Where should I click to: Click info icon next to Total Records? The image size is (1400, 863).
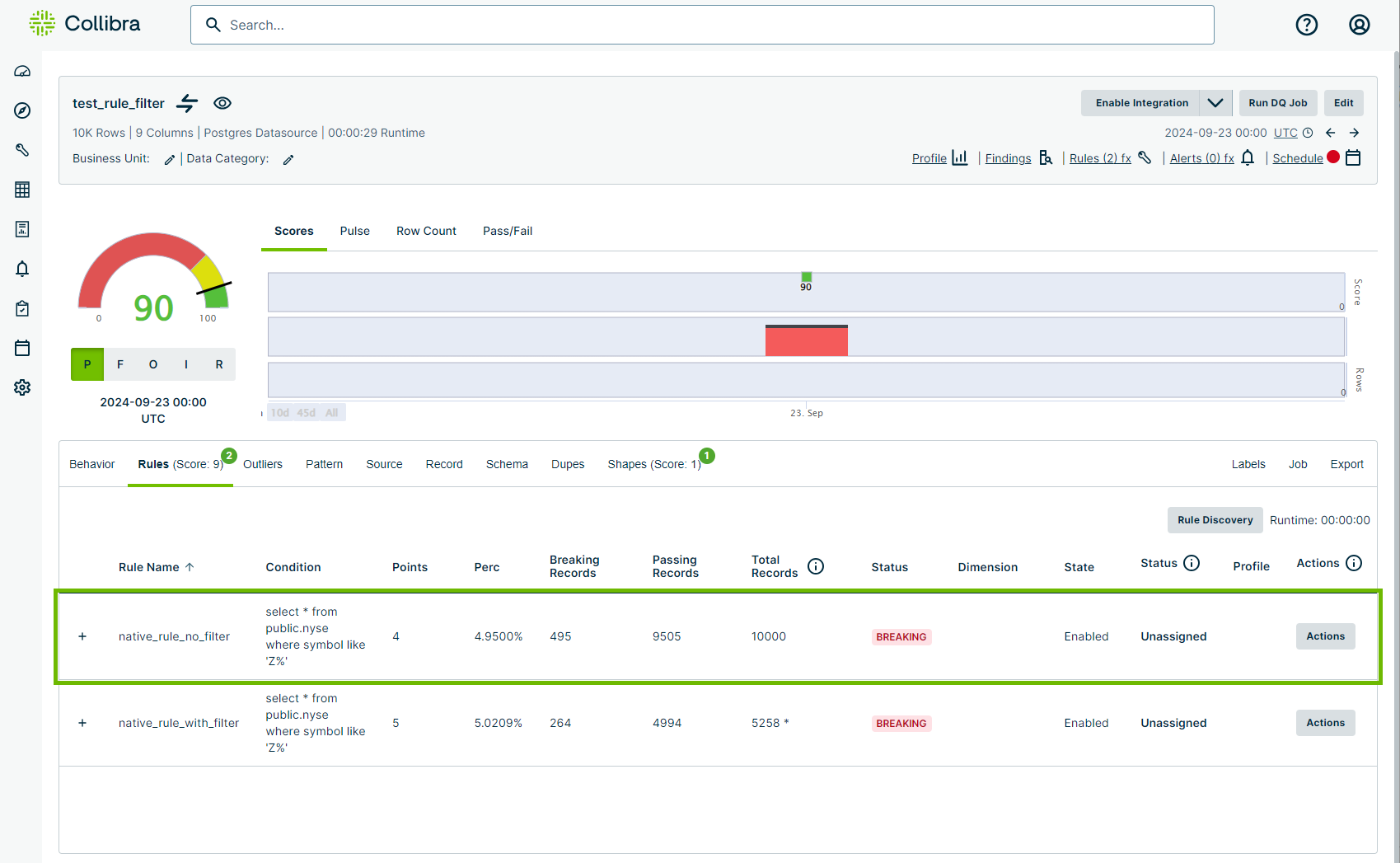(x=816, y=566)
